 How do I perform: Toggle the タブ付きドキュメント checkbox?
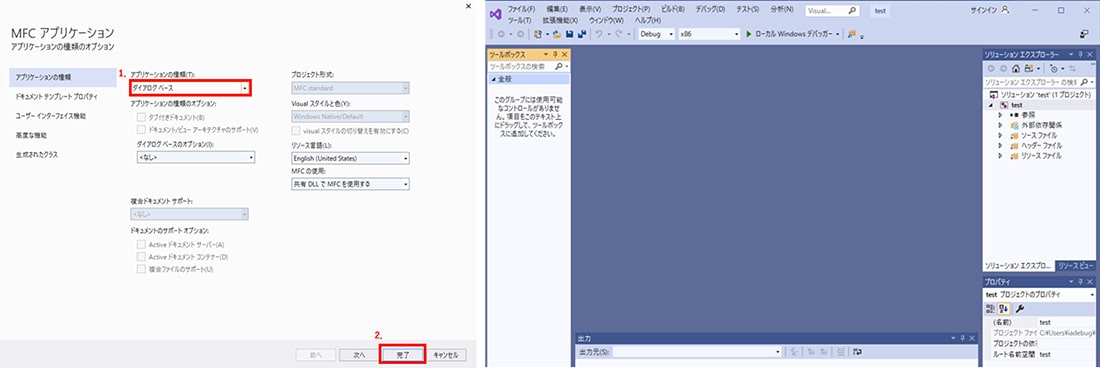click(141, 117)
